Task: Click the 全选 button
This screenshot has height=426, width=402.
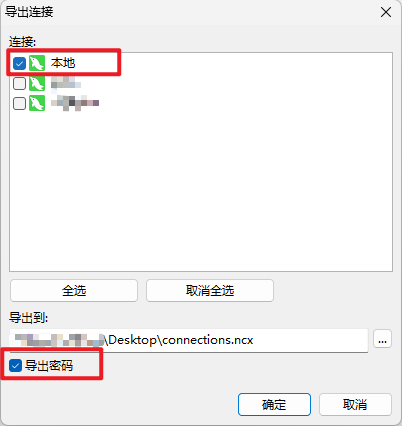Action: click(x=74, y=291)
